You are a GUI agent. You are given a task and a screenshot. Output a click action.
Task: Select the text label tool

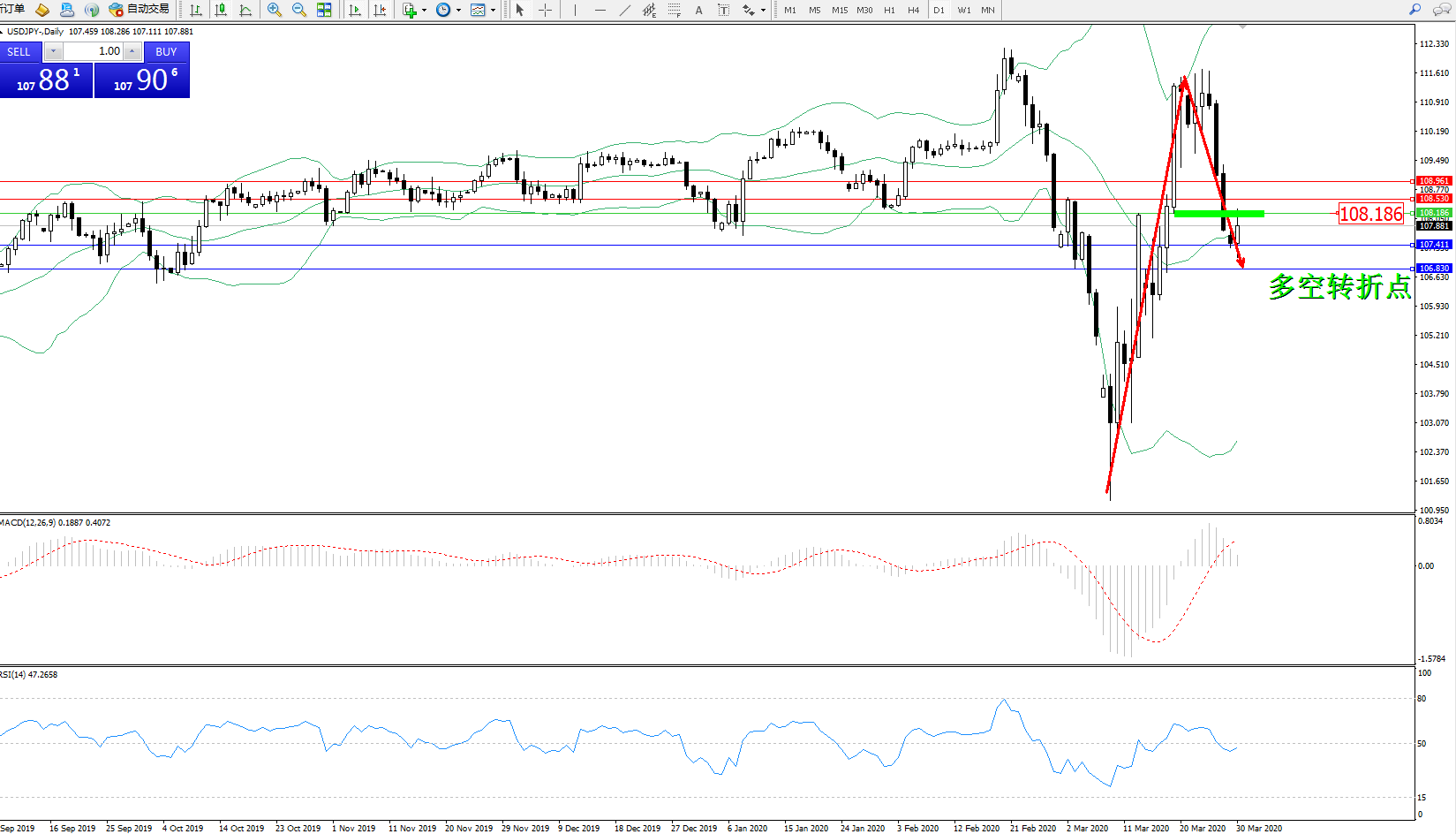coord(698,10)
